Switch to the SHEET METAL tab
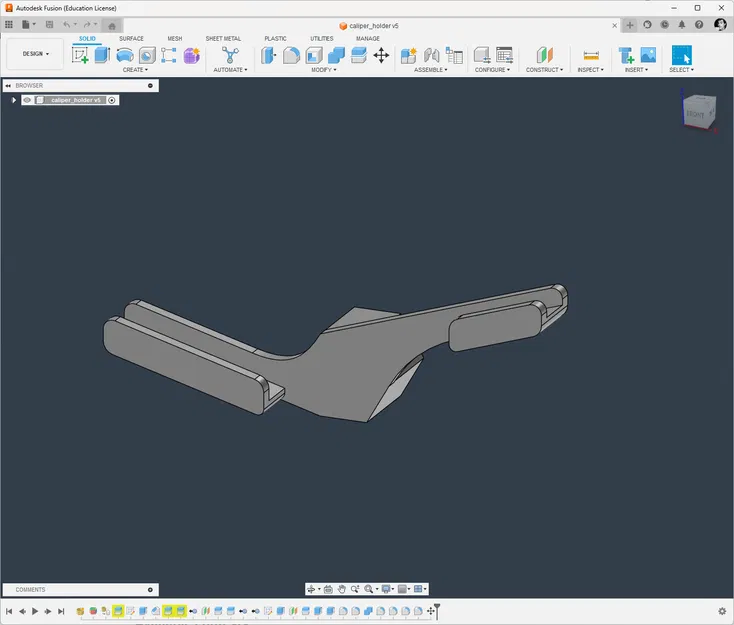This screenshot has height=625, width=734. coord(223,38)
